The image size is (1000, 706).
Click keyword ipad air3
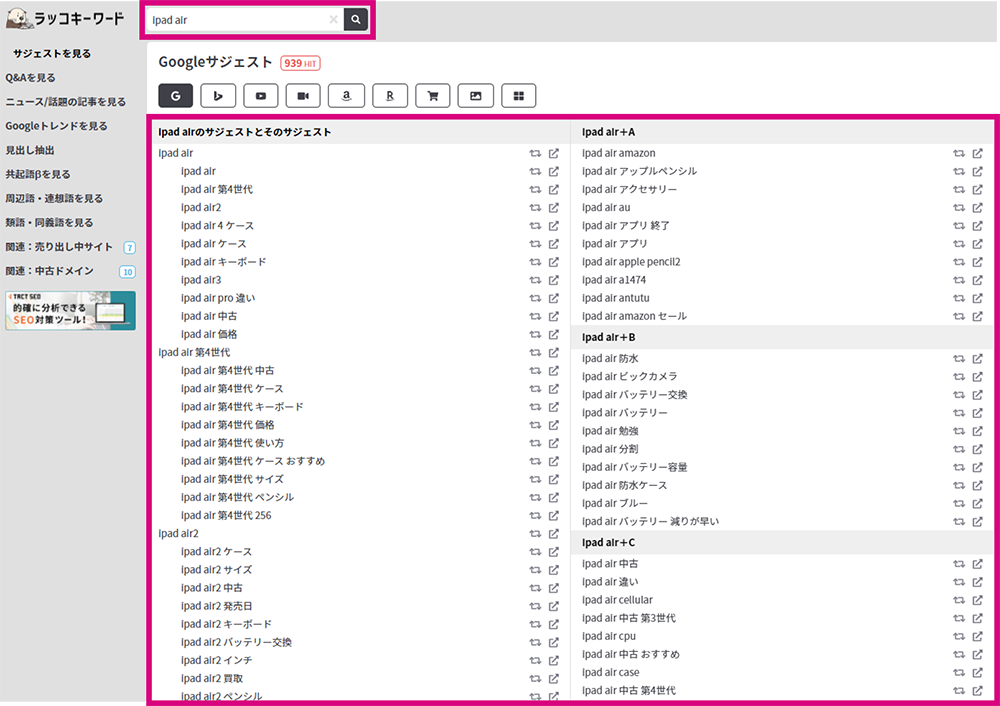click(201, 280)
